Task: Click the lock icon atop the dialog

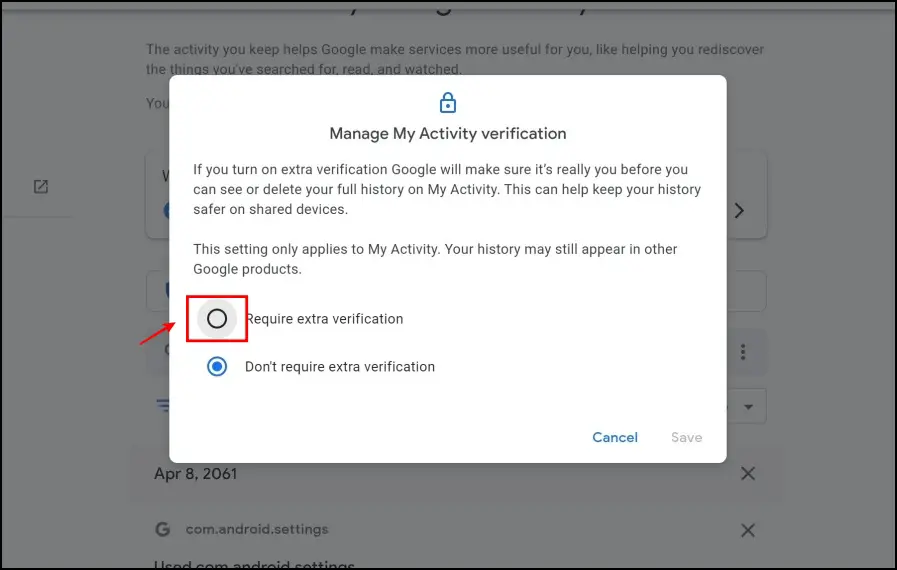Action: point(447,103)
